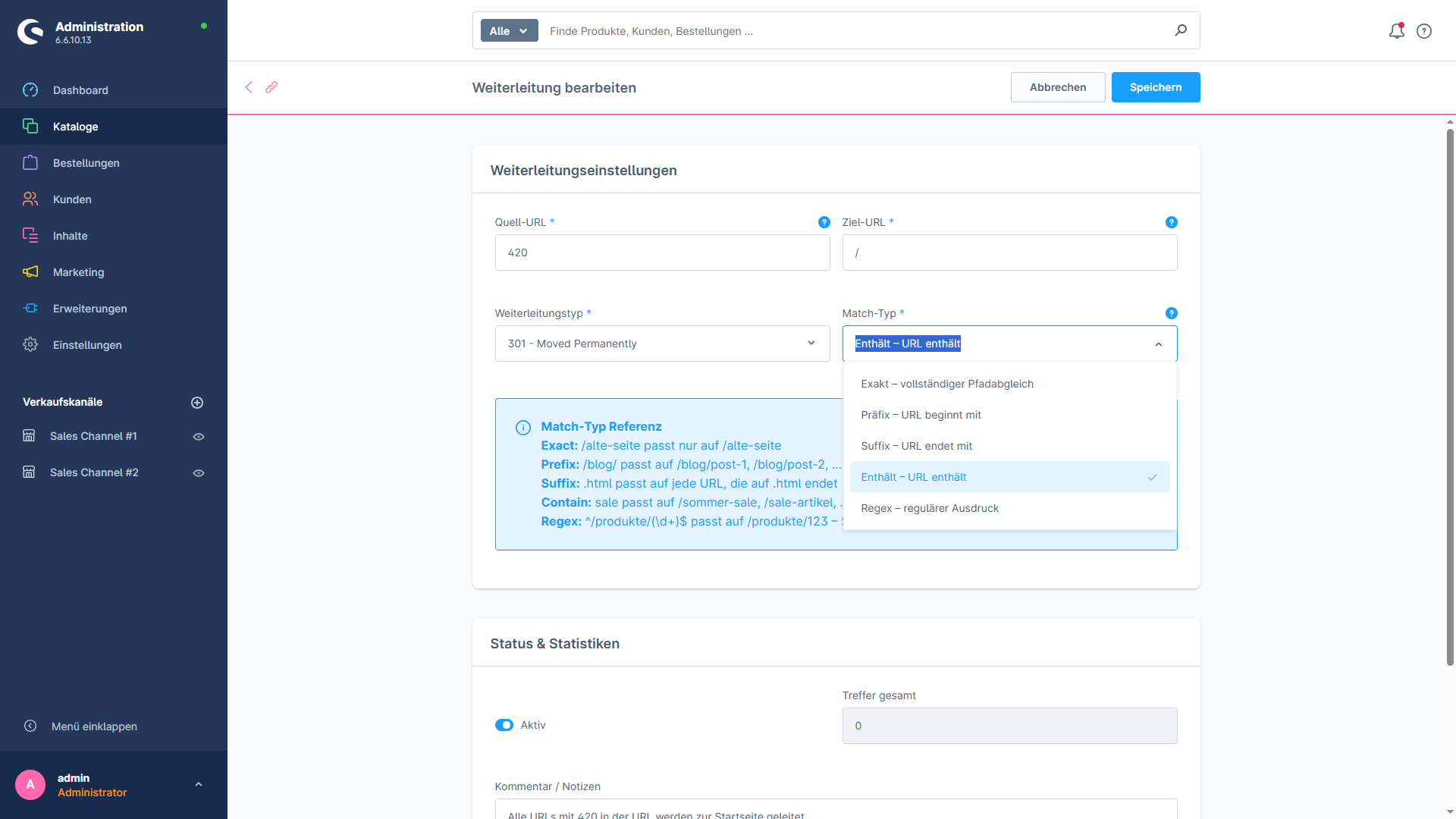The image size is (1456, 819).
Task: Click the admin avatar circle
Action: pos(30,785)
